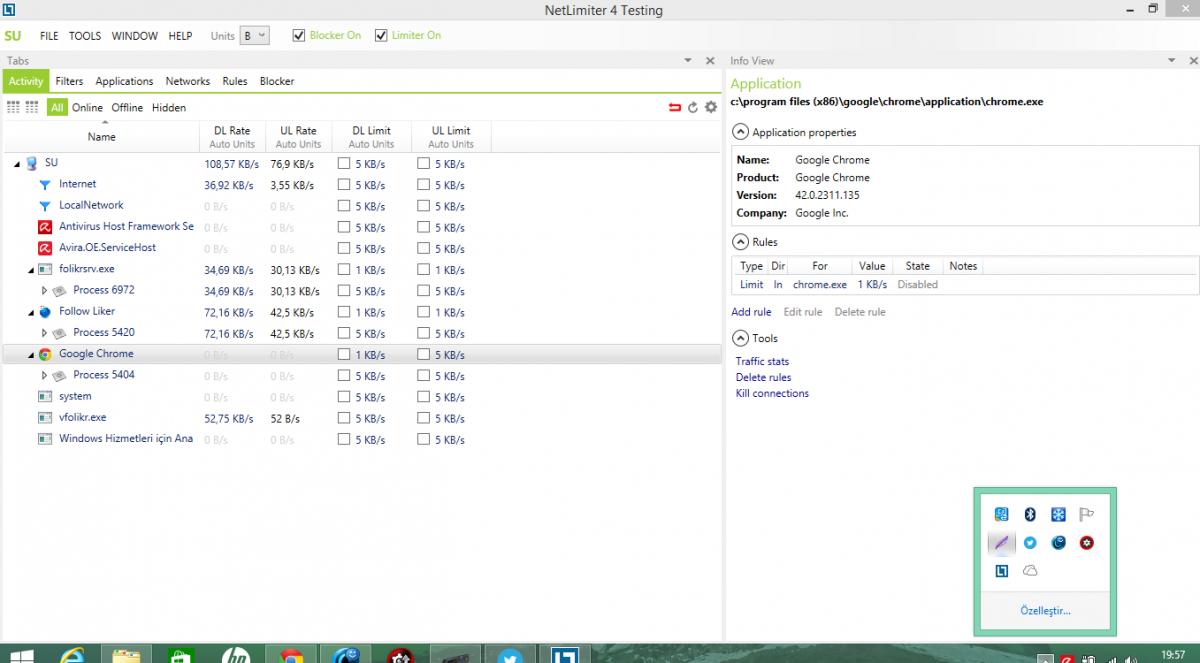Image resolution: width=1200 pixels, height=663 pixels.
Task: Collapse the Tools section in Info View
Action: coord(740,338)
